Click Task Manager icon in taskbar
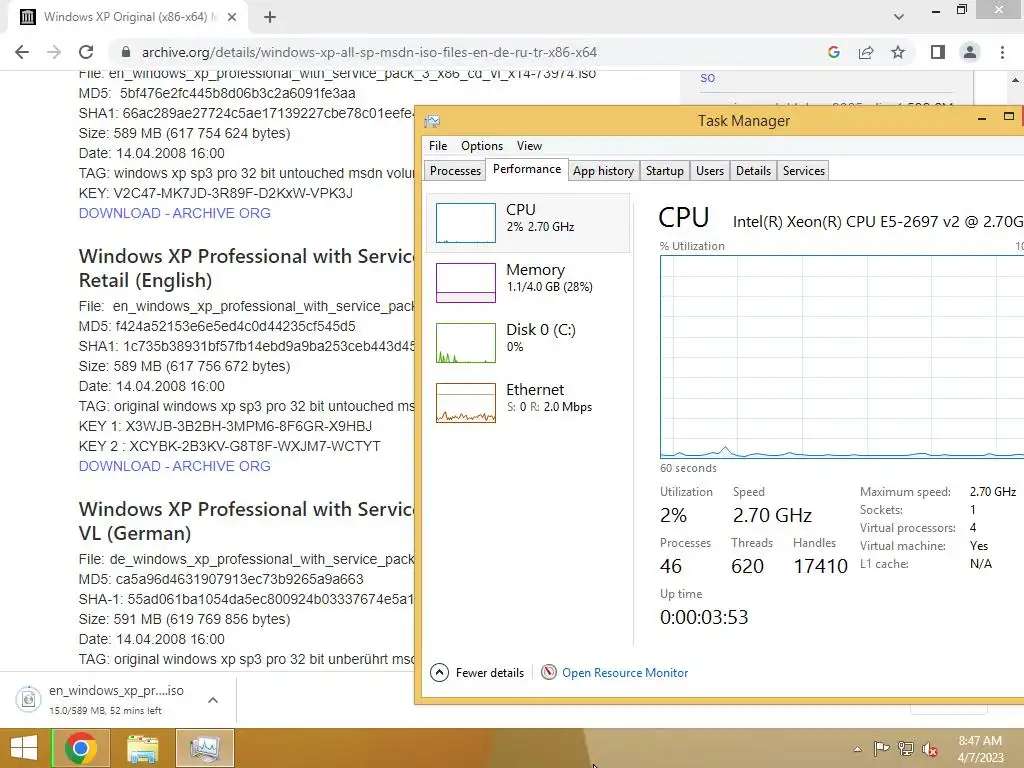This screenshot has width=1024, height=768. coord(204,748)
